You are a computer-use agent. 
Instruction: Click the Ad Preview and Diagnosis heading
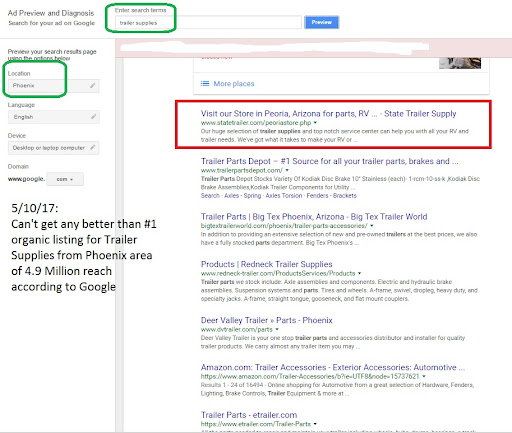click(51, 13)
